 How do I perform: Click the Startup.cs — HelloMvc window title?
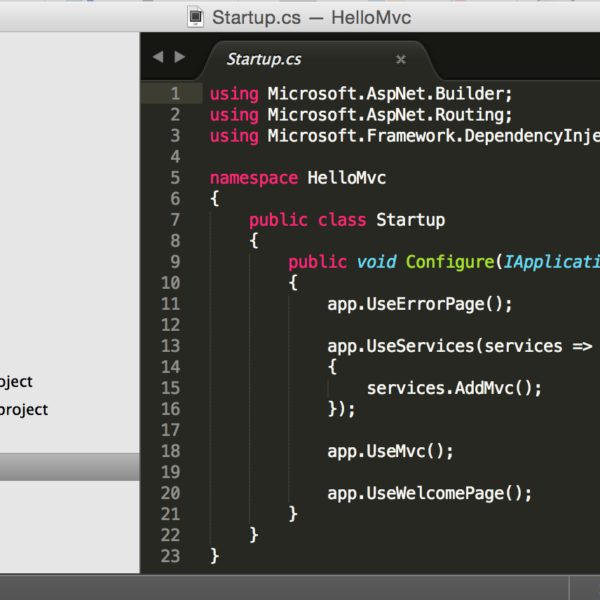point(311,17)
